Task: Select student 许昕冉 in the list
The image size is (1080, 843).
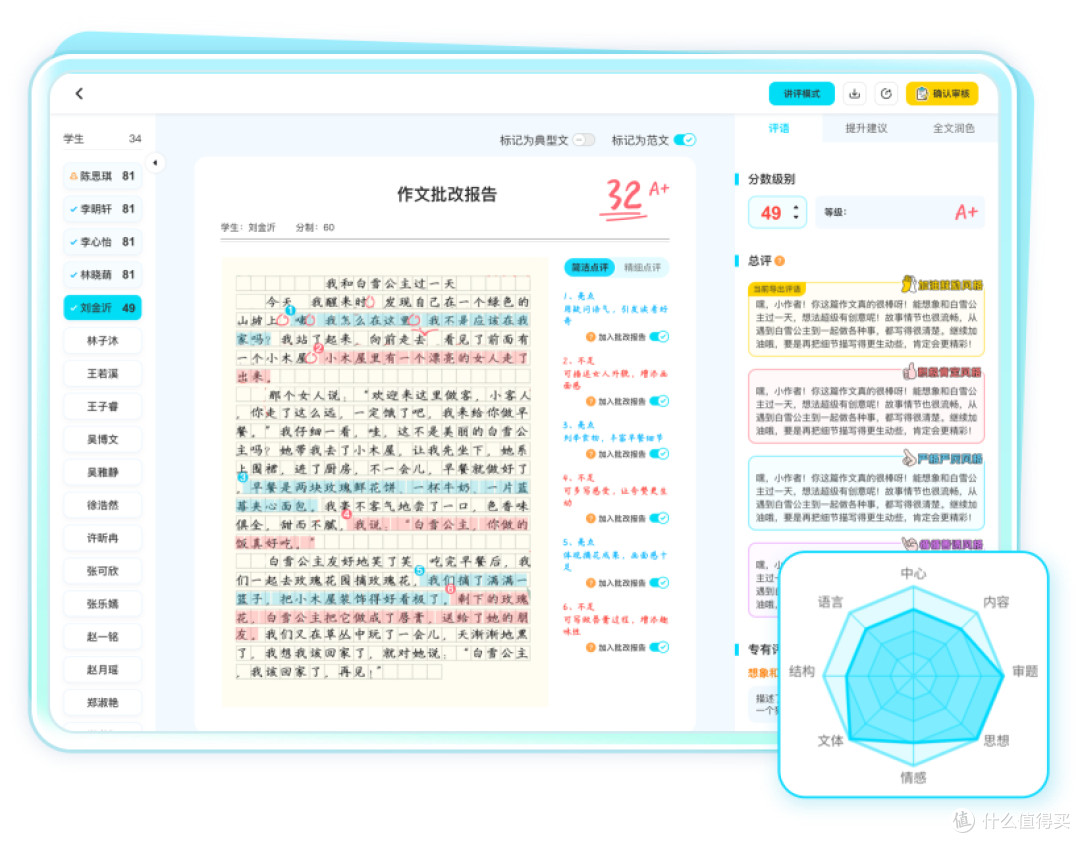Action: pyautogui.click(x=103, y=538)
